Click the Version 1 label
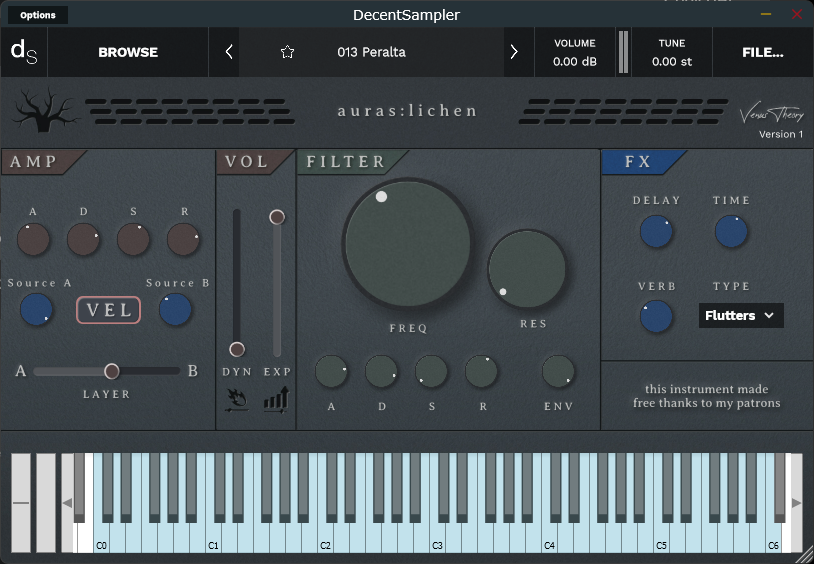814x564 pixels. [781, 134]
